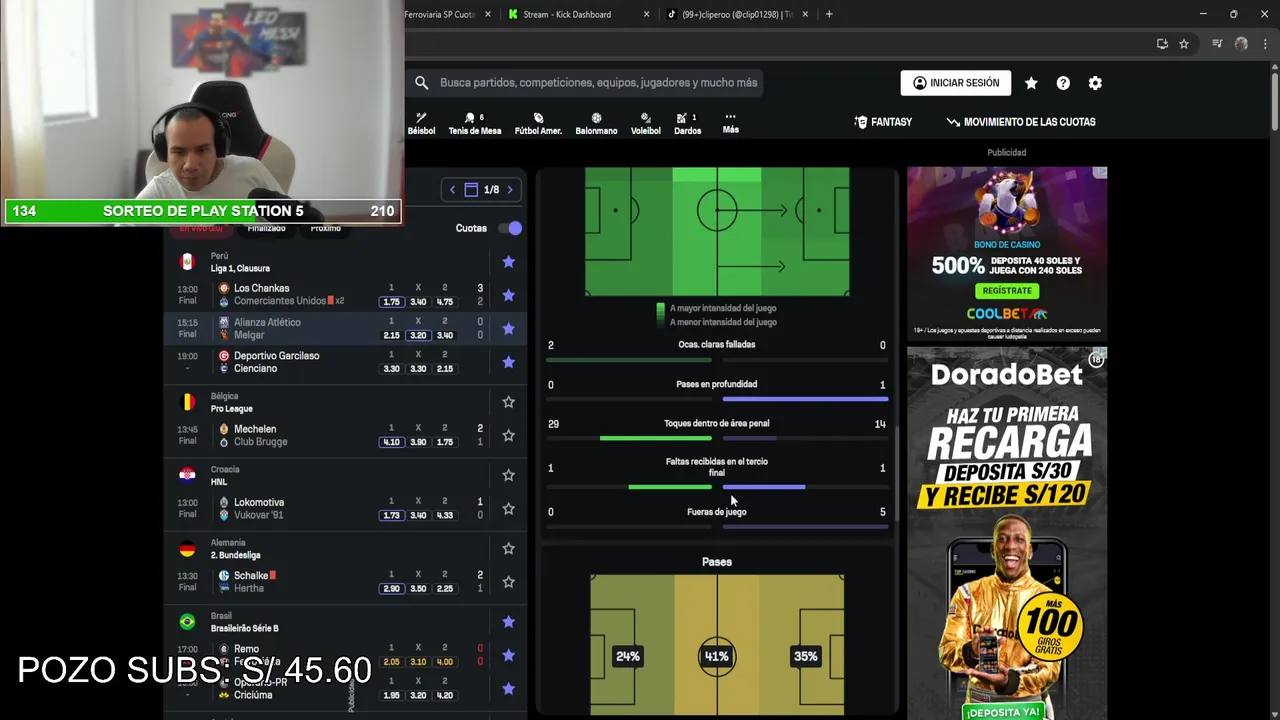Favorite the Brasileirão Série B league
This screenshot has height=720, width=1280.
pos(508,622)
